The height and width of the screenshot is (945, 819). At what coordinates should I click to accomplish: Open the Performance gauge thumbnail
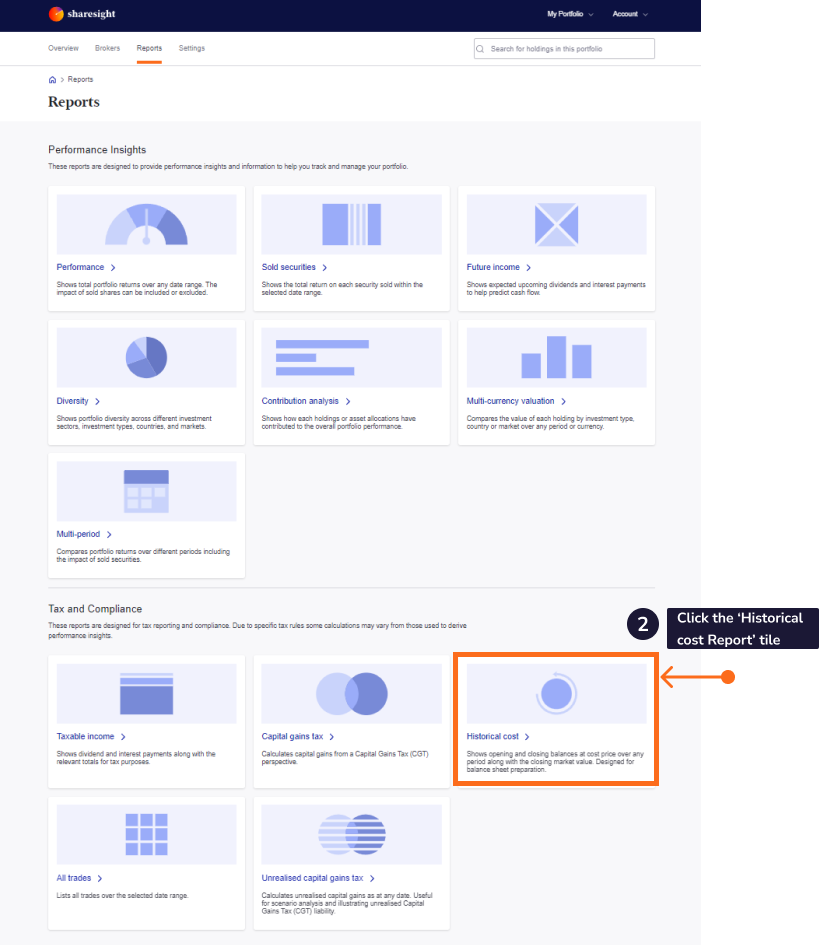click(x=146, y=224)
